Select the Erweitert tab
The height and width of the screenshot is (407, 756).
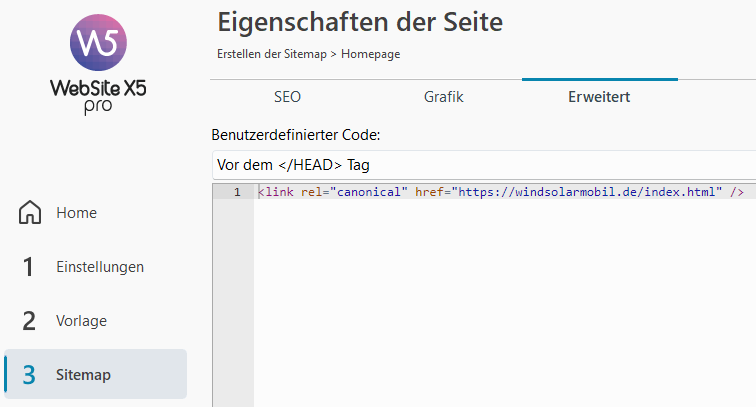(599, 96)
